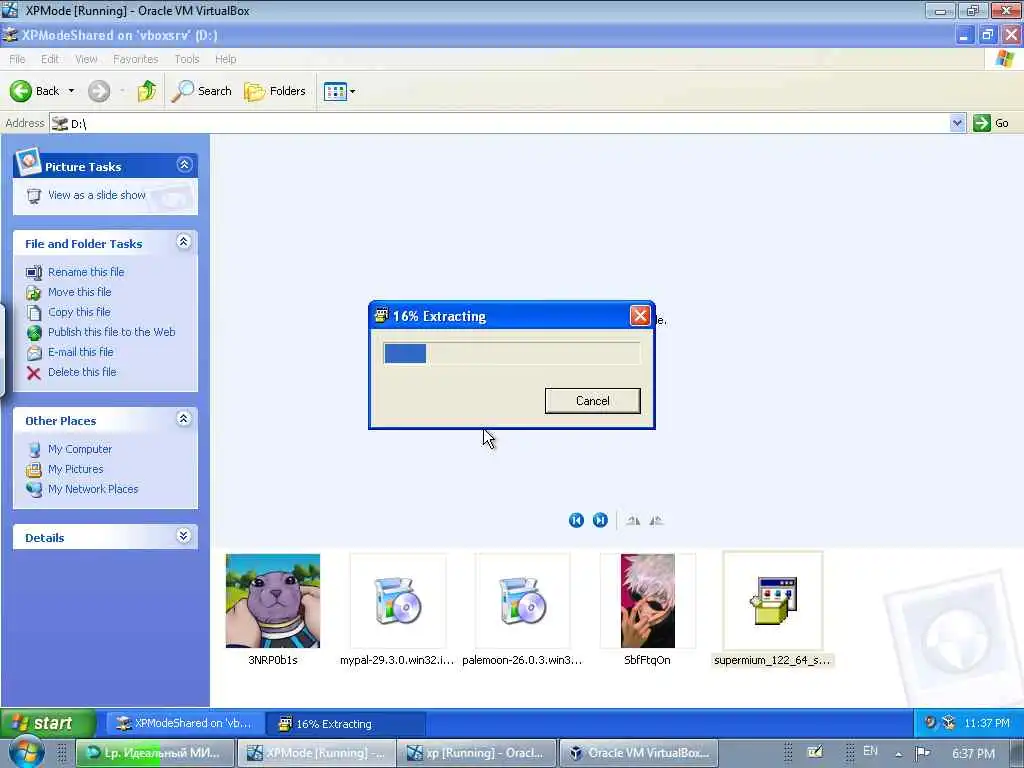The image size is (1024, 768).
Task: Click E-mail this file
Action: (80, 352)
